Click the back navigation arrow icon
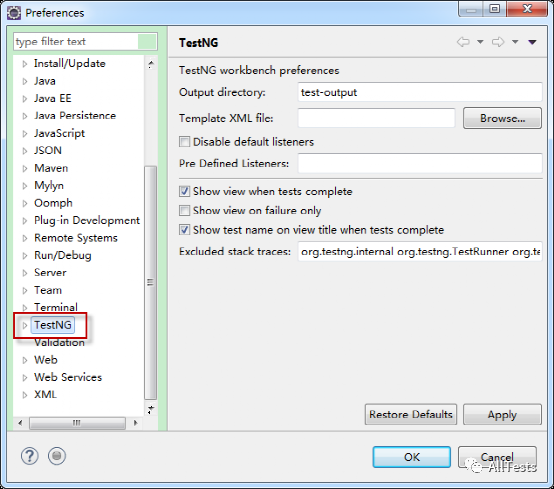The height and width of the screenshot is (489, 554). tap(463, 42)
